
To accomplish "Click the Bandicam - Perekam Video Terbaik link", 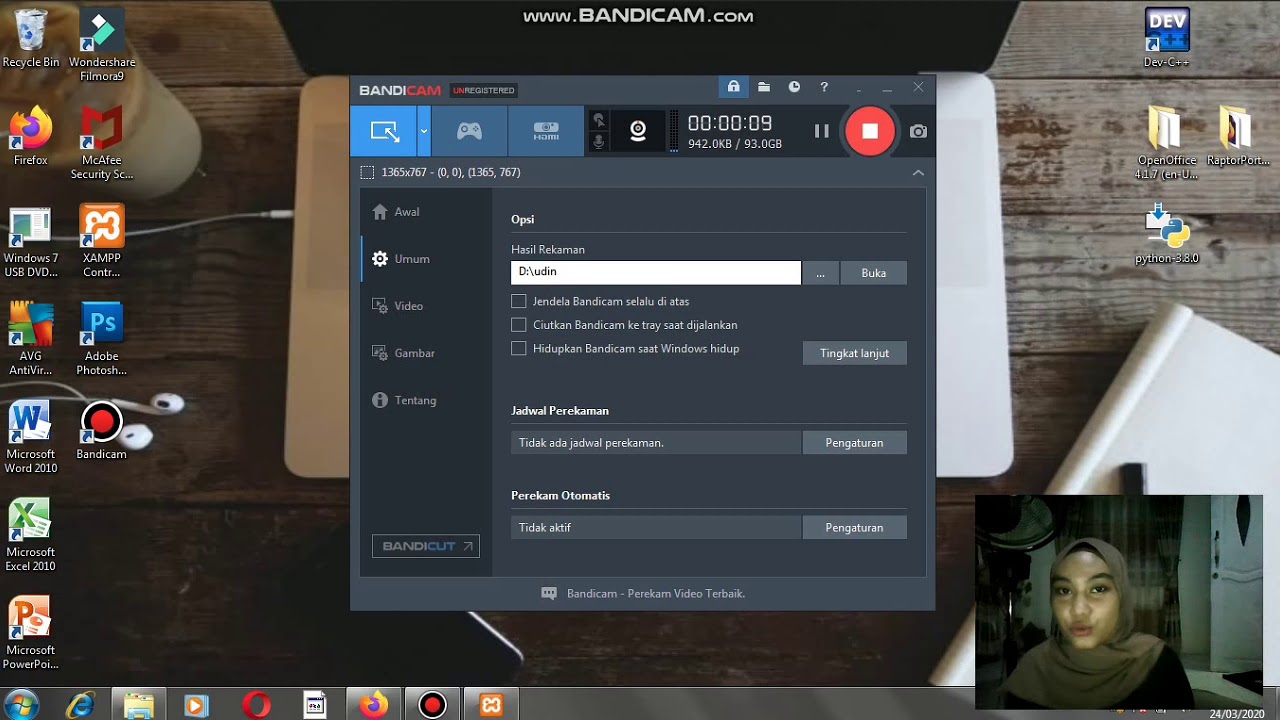I will (x=656, y=593).
